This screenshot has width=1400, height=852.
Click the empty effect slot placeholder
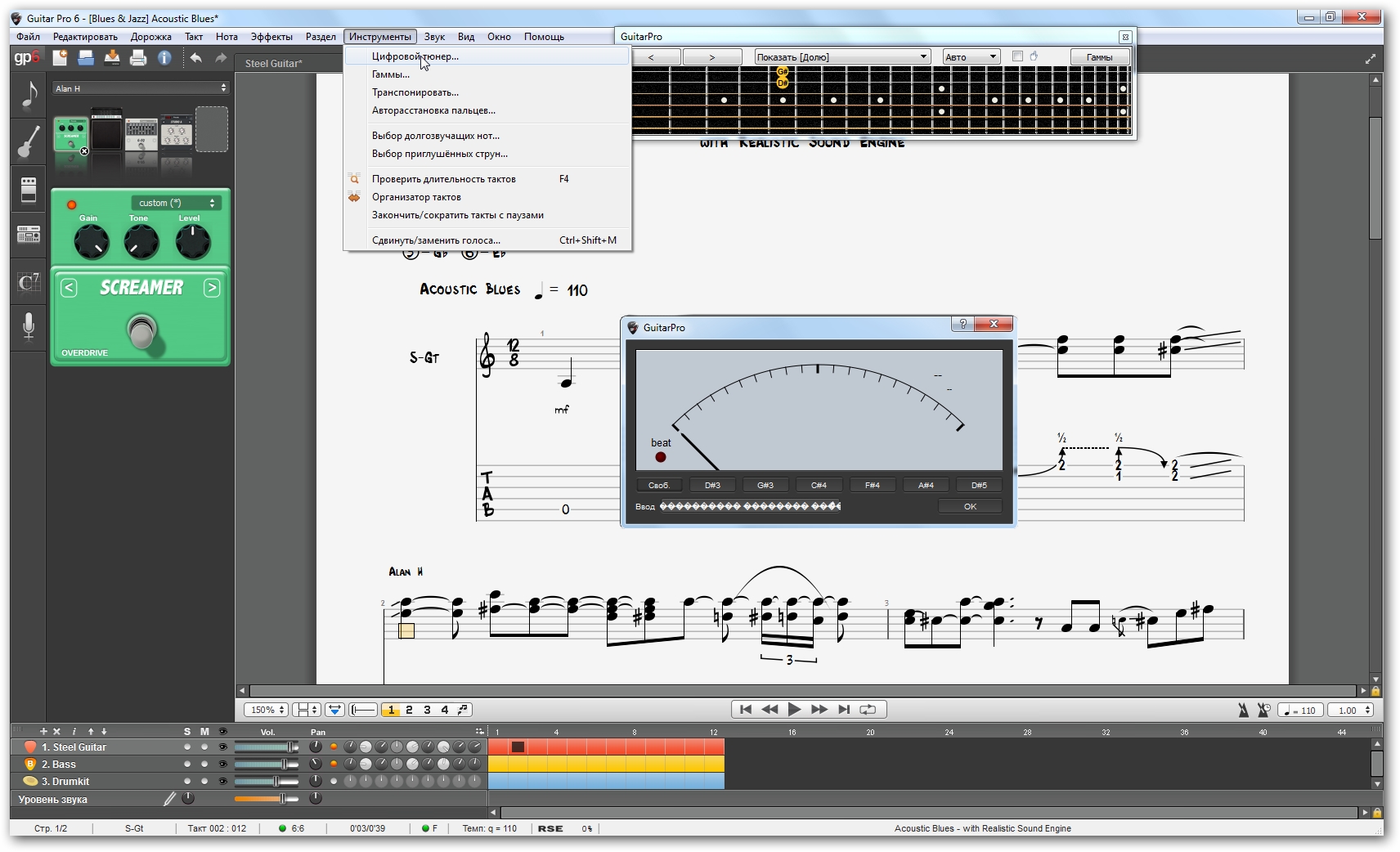coord(211,129)
